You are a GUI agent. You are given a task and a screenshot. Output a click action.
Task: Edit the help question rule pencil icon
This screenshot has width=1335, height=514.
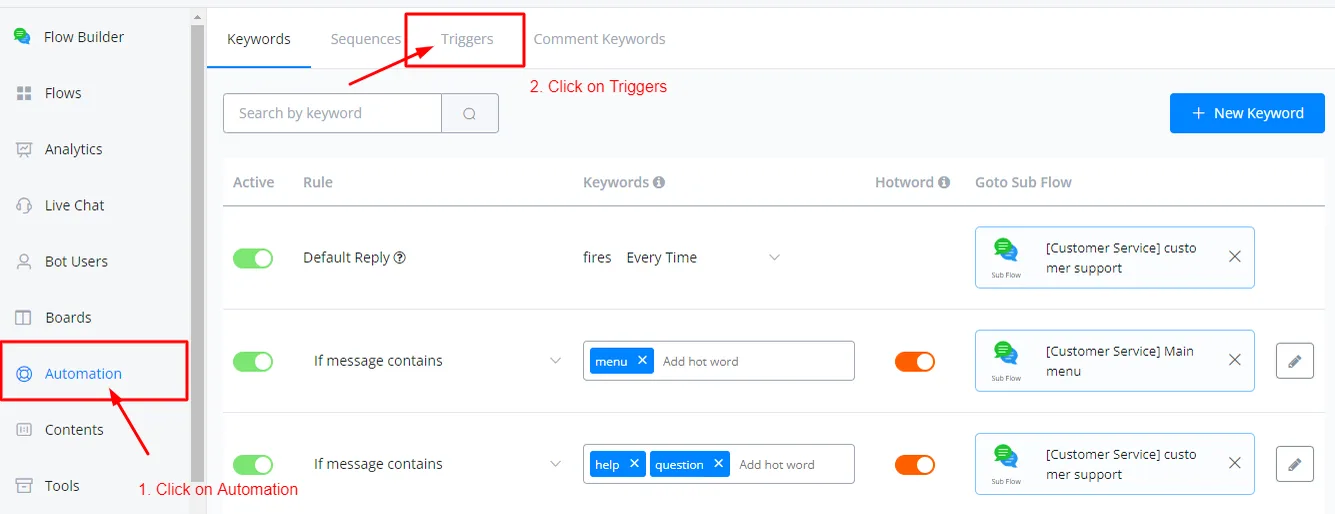(1295, 464)
